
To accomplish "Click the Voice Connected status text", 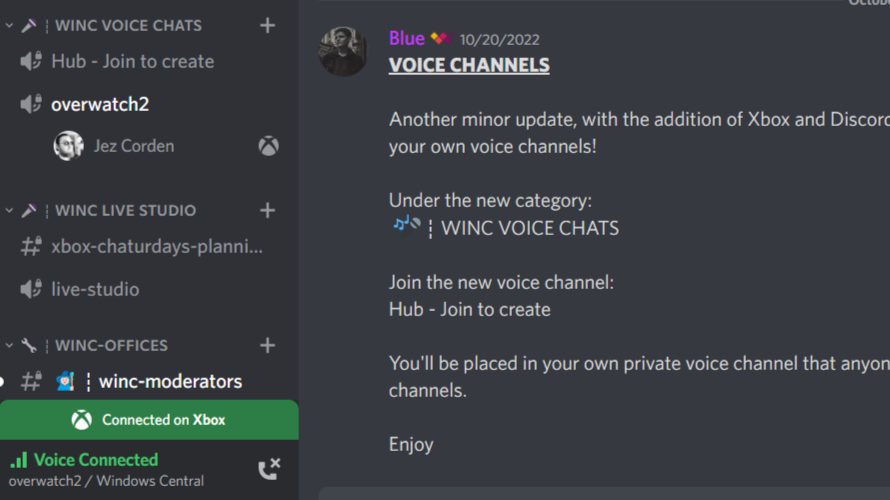I will tap(96, 460).
